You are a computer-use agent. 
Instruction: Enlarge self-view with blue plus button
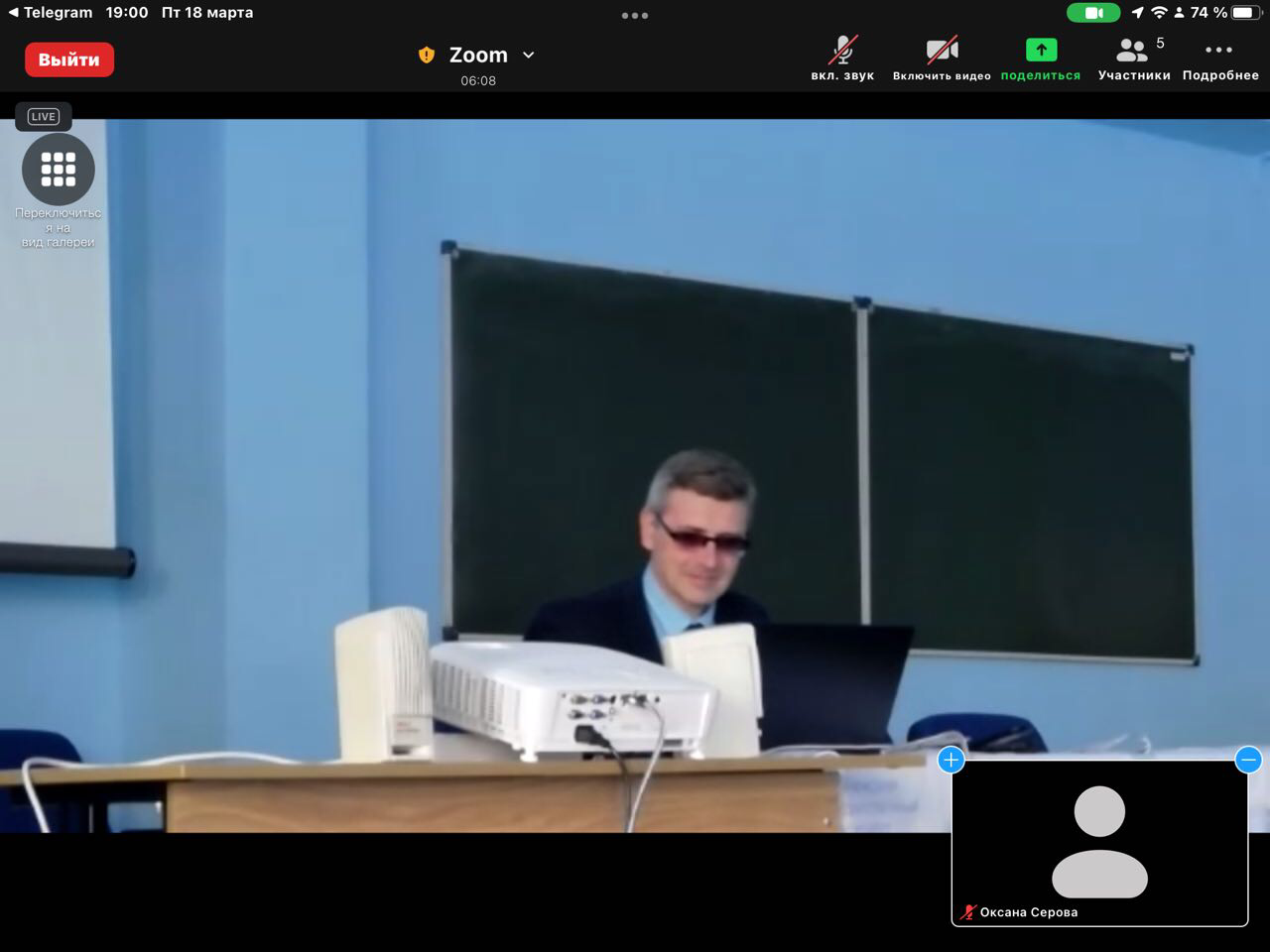point(951,760)
